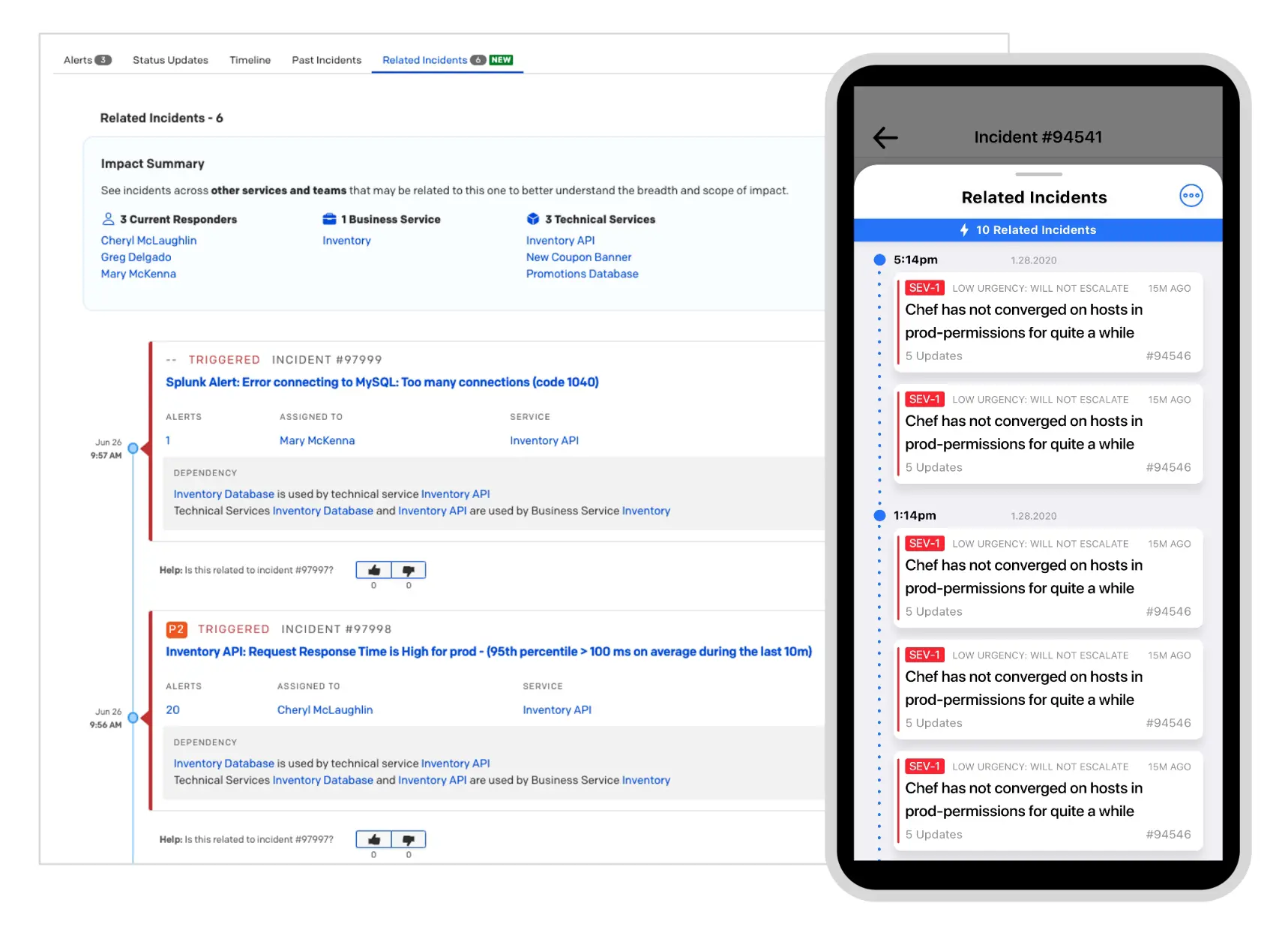Thumbs up for incident #97999 relation
The width and height of the screenshot is (1288, 933).
click(373, 570)
